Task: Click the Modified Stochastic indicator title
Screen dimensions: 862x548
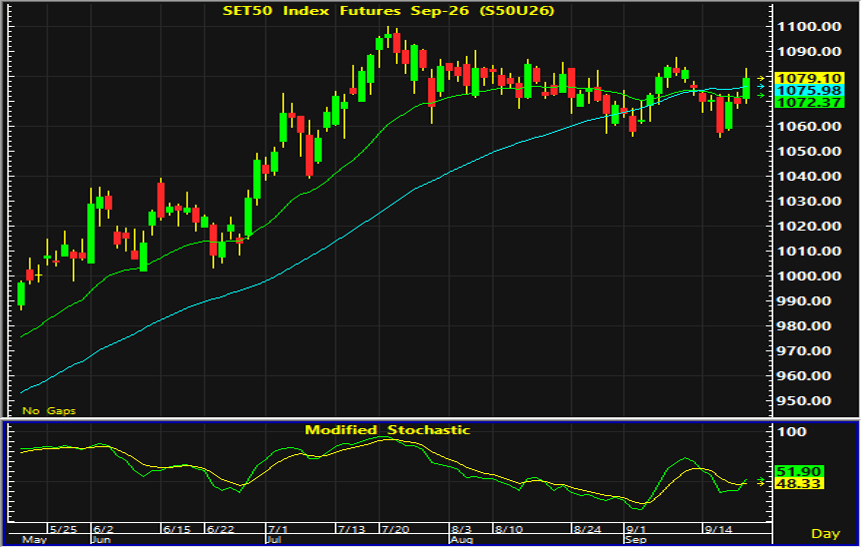Action: [388, 430]
